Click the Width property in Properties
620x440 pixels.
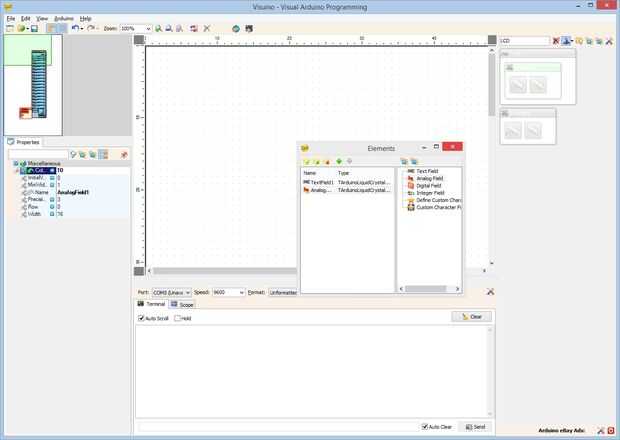coord(34,214)
